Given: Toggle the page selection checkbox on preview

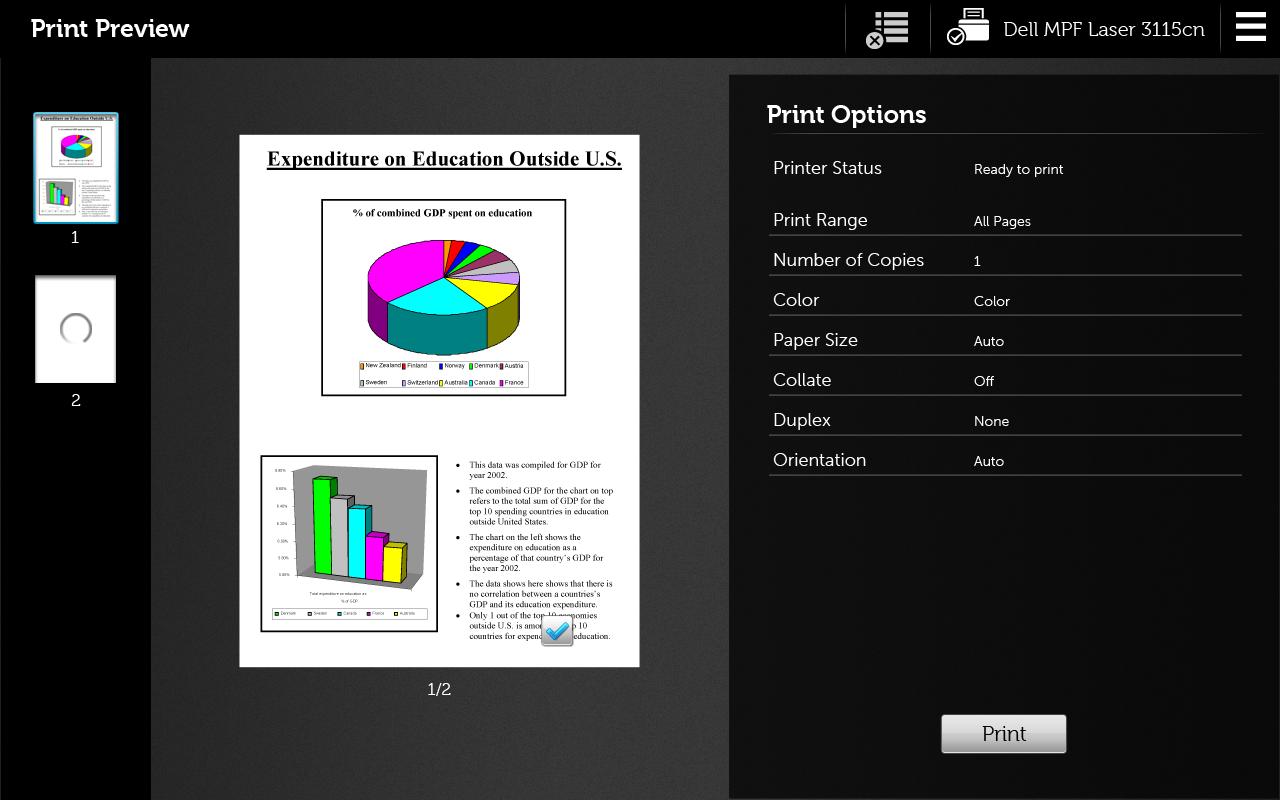Looking at the screenshot, I should (557, 631).
